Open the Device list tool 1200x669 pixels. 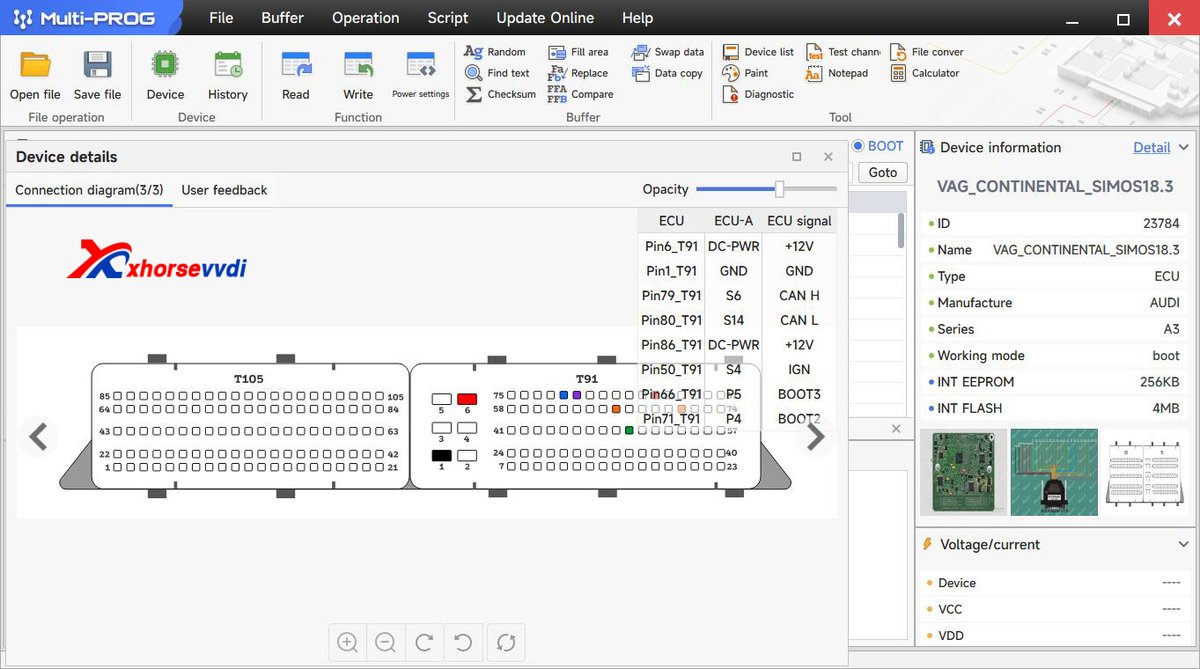point(757,51)
